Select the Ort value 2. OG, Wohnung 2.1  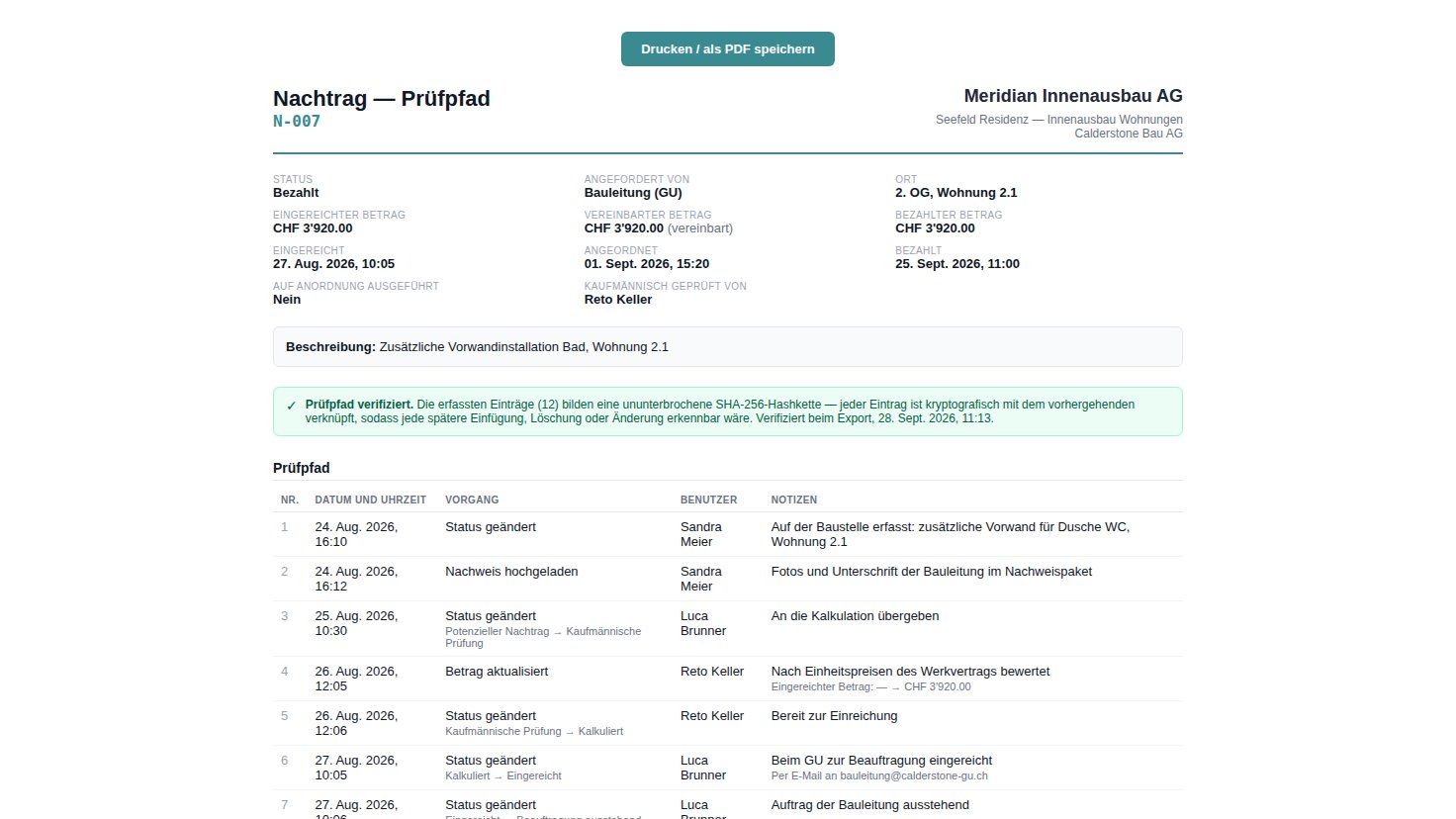tap(956, 193)
